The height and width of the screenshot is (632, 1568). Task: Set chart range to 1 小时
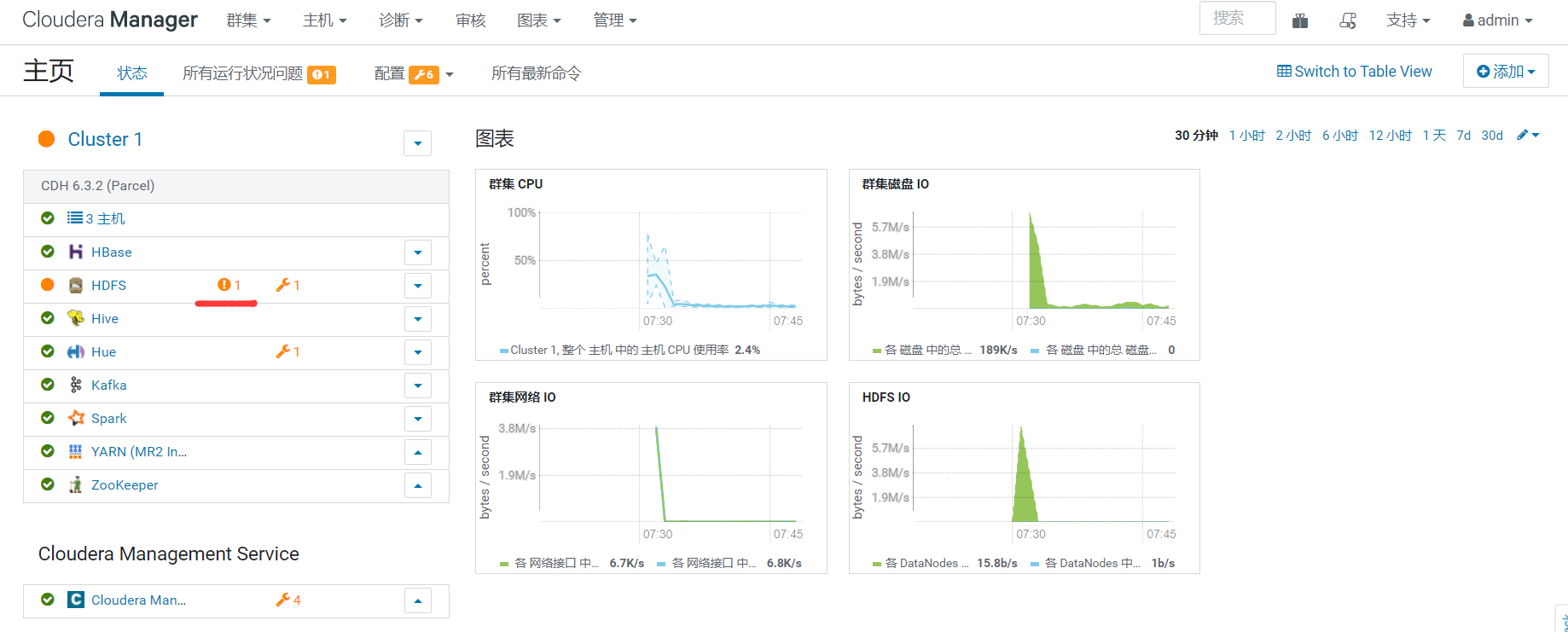click(x=1247, y=135)
